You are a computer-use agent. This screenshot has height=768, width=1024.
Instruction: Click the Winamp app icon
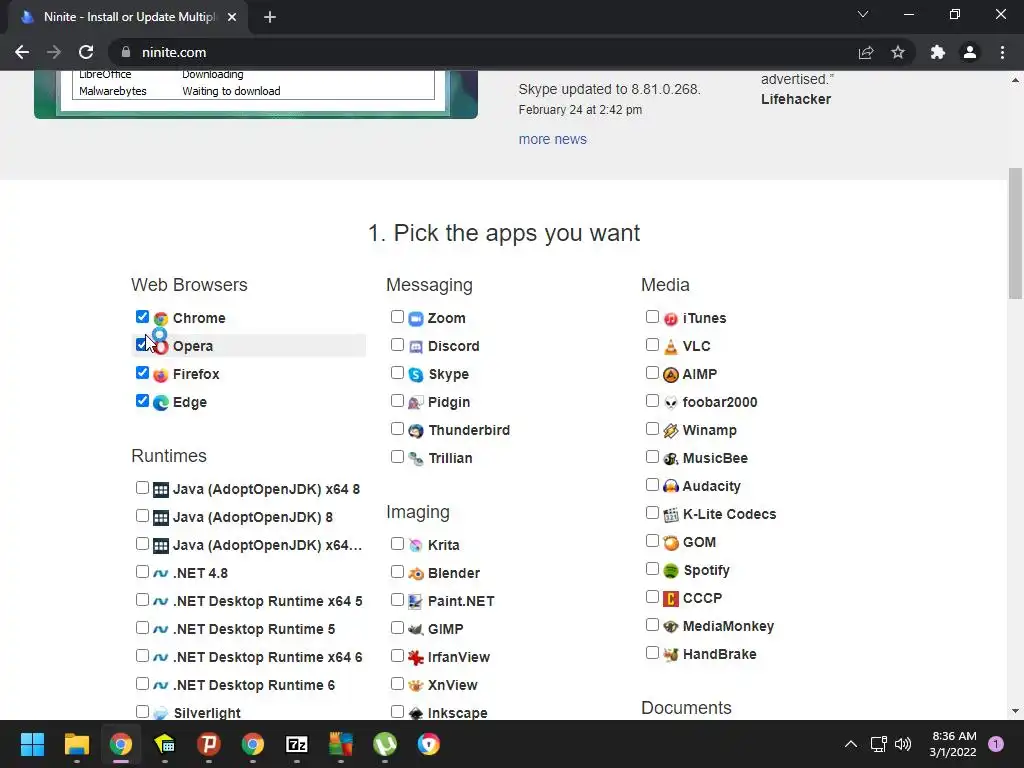click(671, 431)
